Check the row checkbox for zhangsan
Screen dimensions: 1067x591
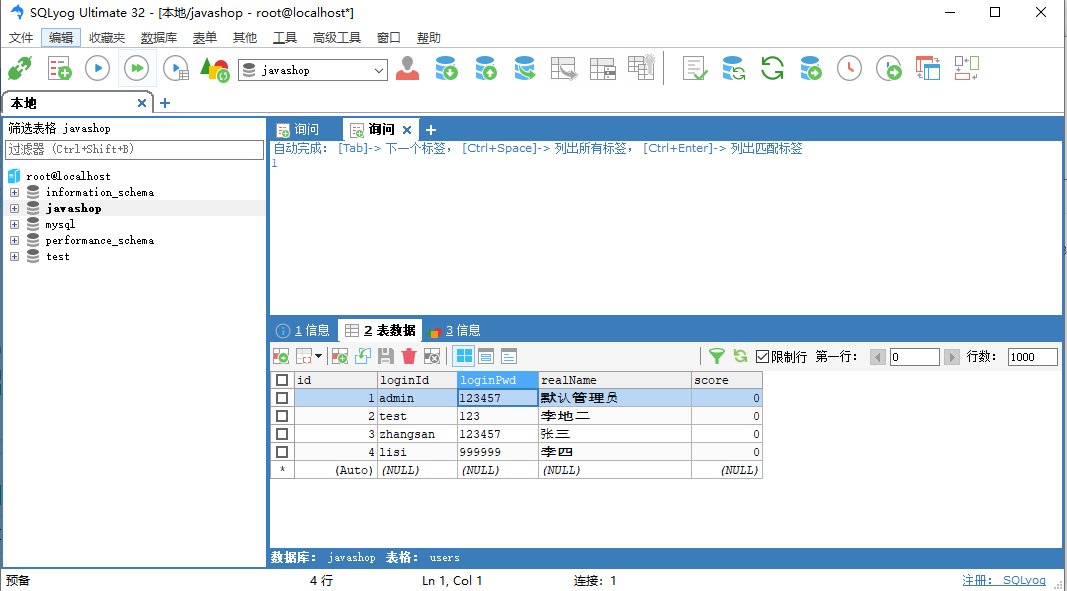(x=282, y=433)
